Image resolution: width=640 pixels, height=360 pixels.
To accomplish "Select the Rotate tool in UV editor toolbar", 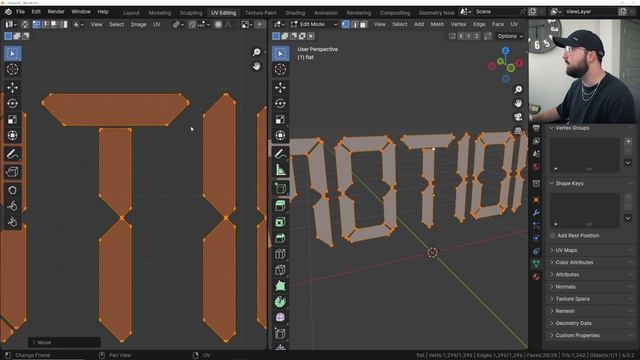I will click(x=12, y=103).
